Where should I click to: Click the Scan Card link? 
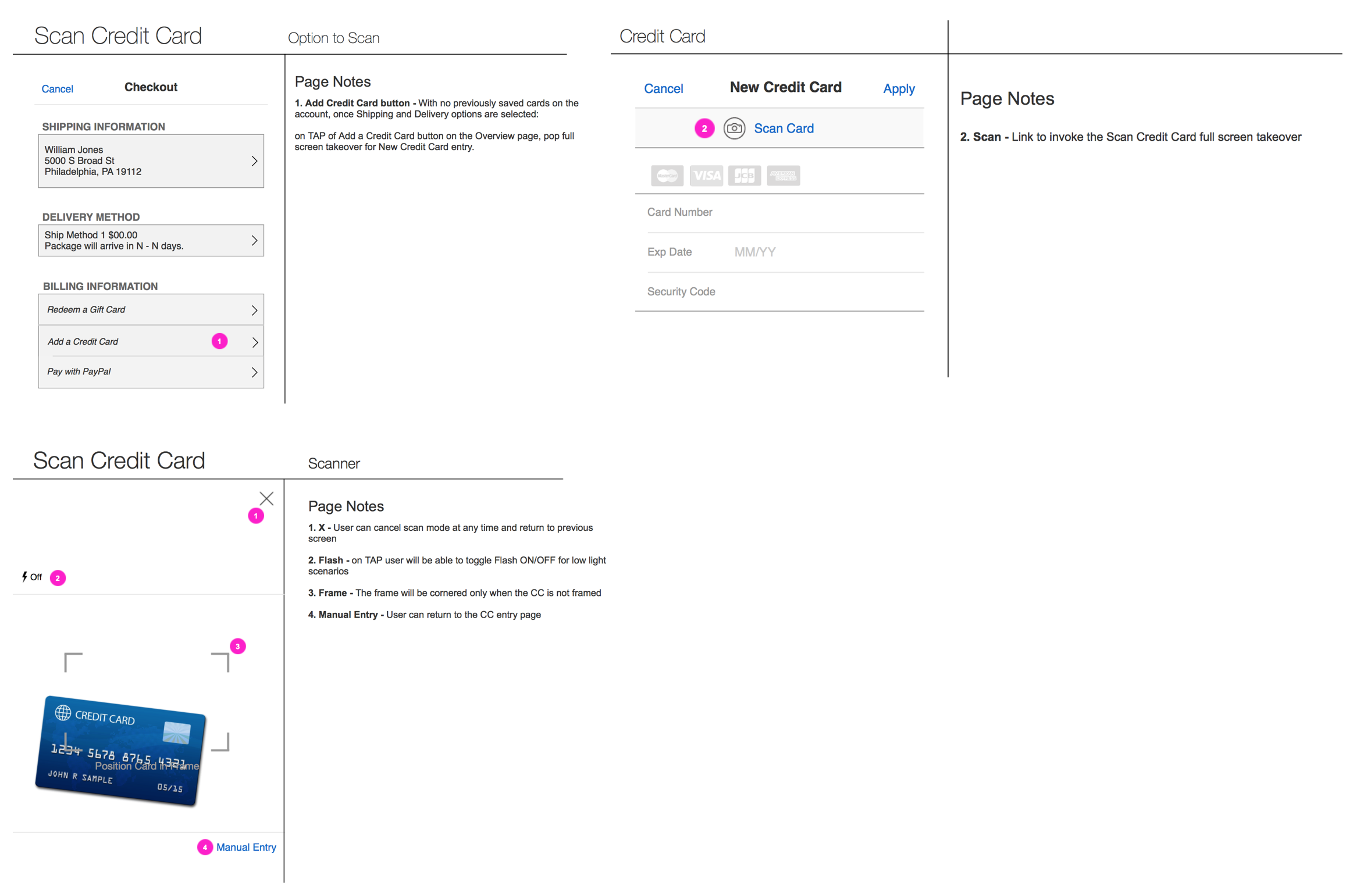784,128
